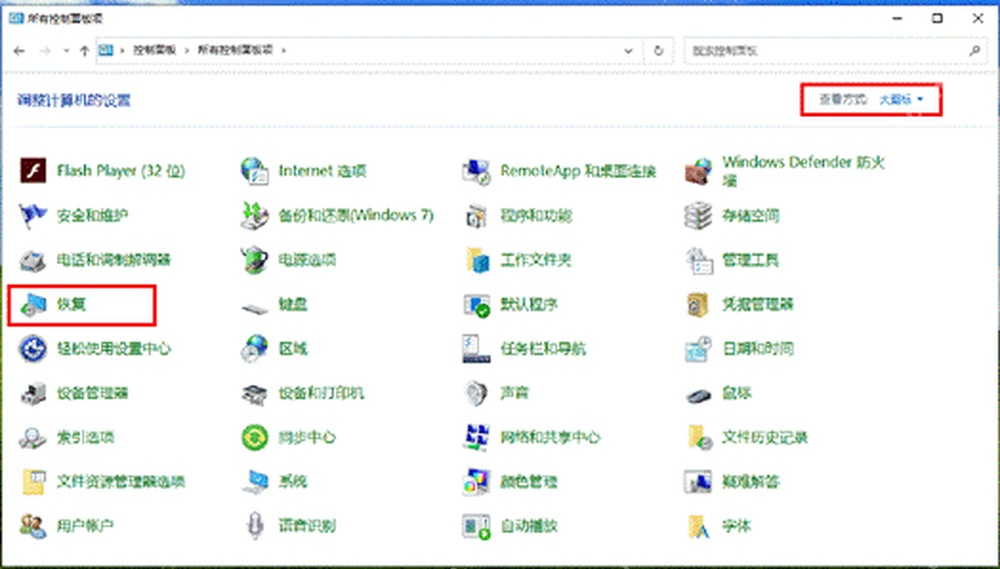The width and height of the screenshot is (1000, 569).
Task: Open the 系统 link
Action: [293, 481]
